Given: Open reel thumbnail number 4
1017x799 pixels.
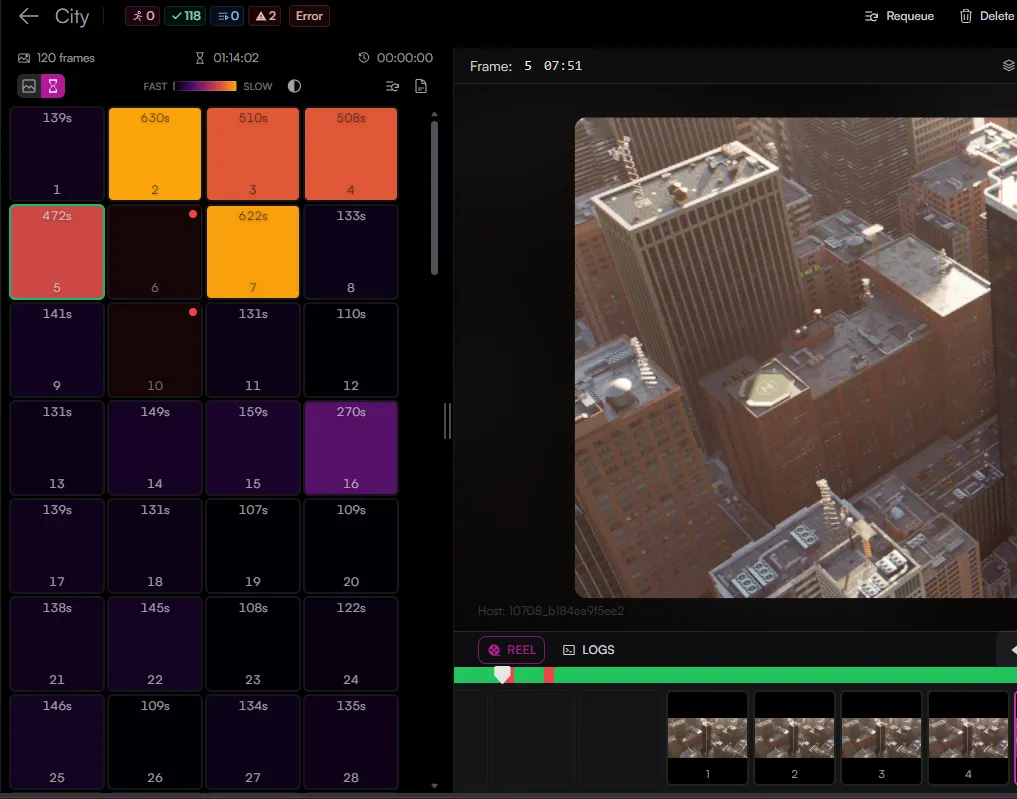Looking at the screenshot, I should [x=968, y=738].
